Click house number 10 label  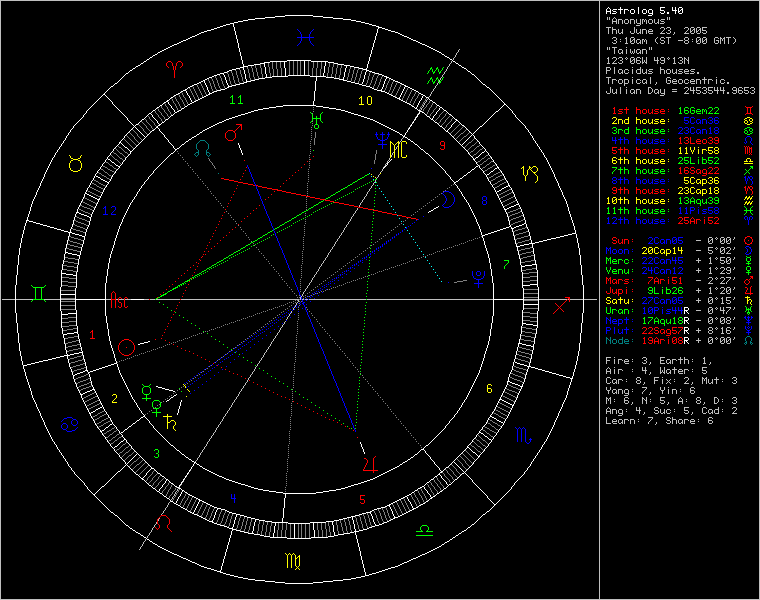[x=366, y=100]
